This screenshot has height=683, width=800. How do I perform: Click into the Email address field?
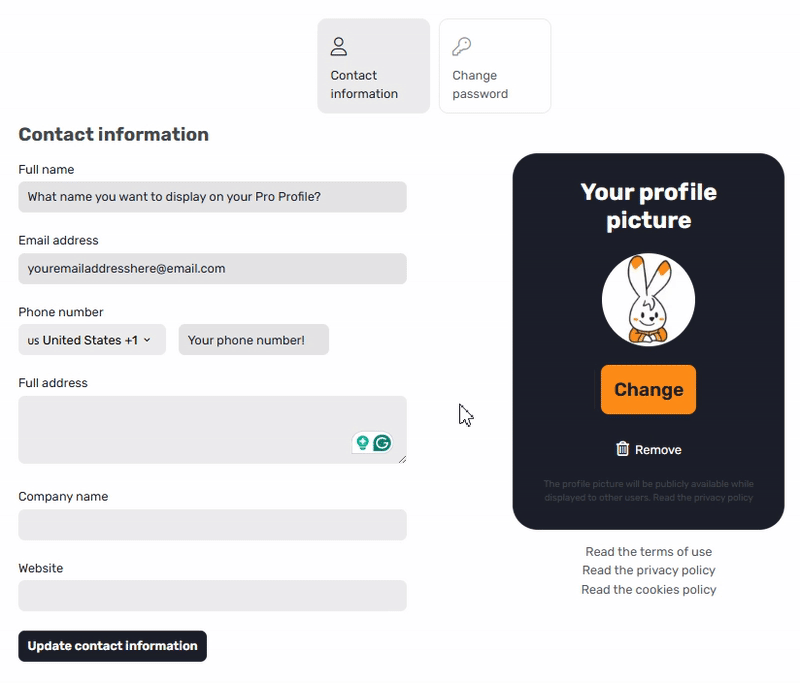pyautogui.click(x=212, y=269)
